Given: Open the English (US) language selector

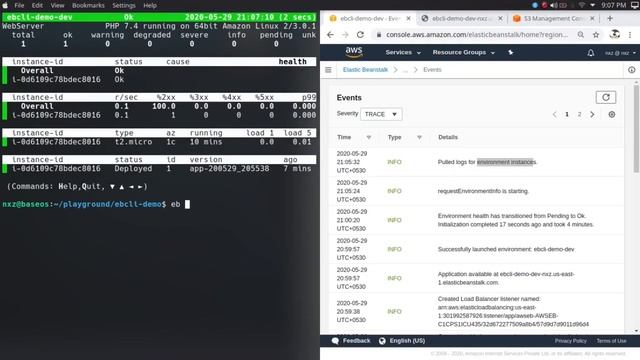Looking at the screenshot, I should [x=402, y=341].
